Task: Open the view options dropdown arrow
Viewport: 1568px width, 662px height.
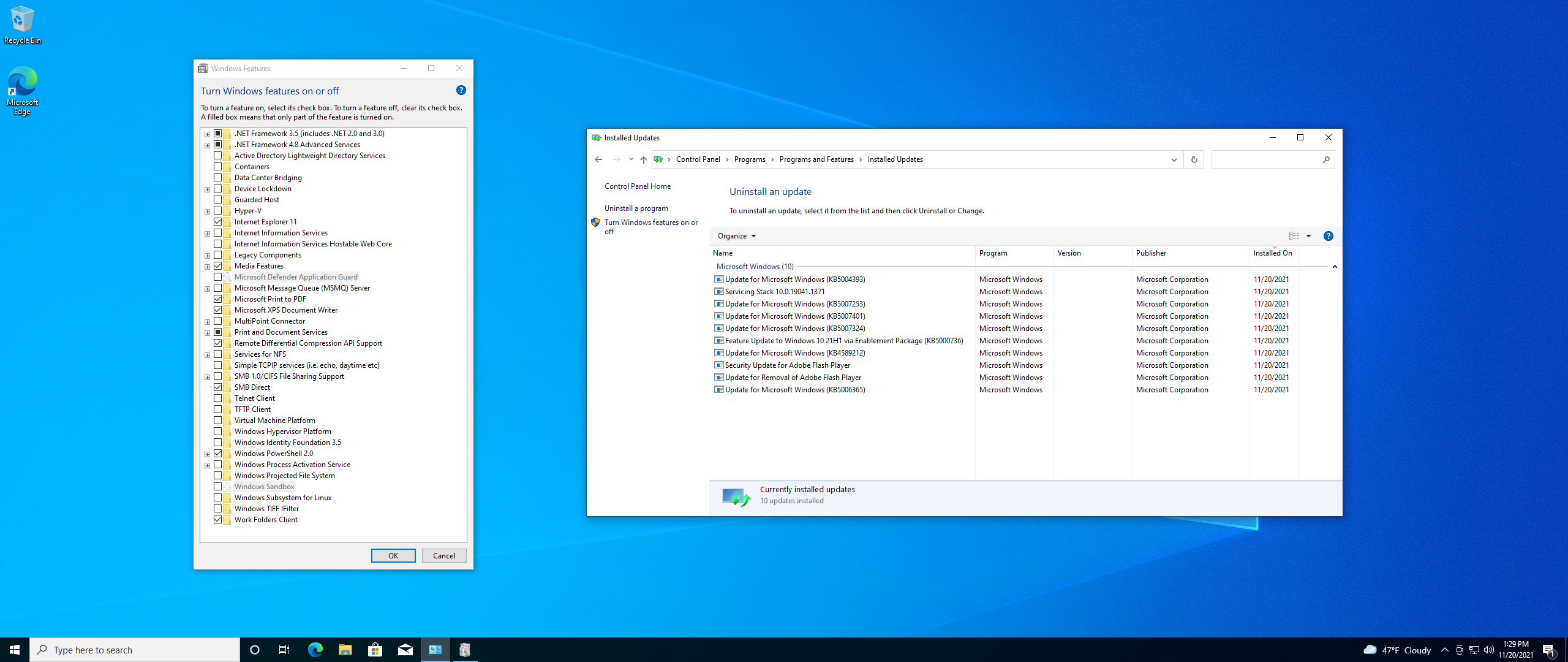Action: [1308, 236]
